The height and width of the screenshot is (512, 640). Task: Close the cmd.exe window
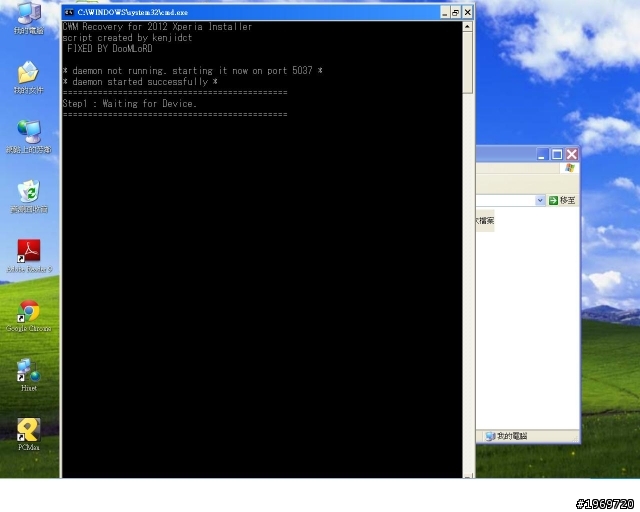[467, 13]
